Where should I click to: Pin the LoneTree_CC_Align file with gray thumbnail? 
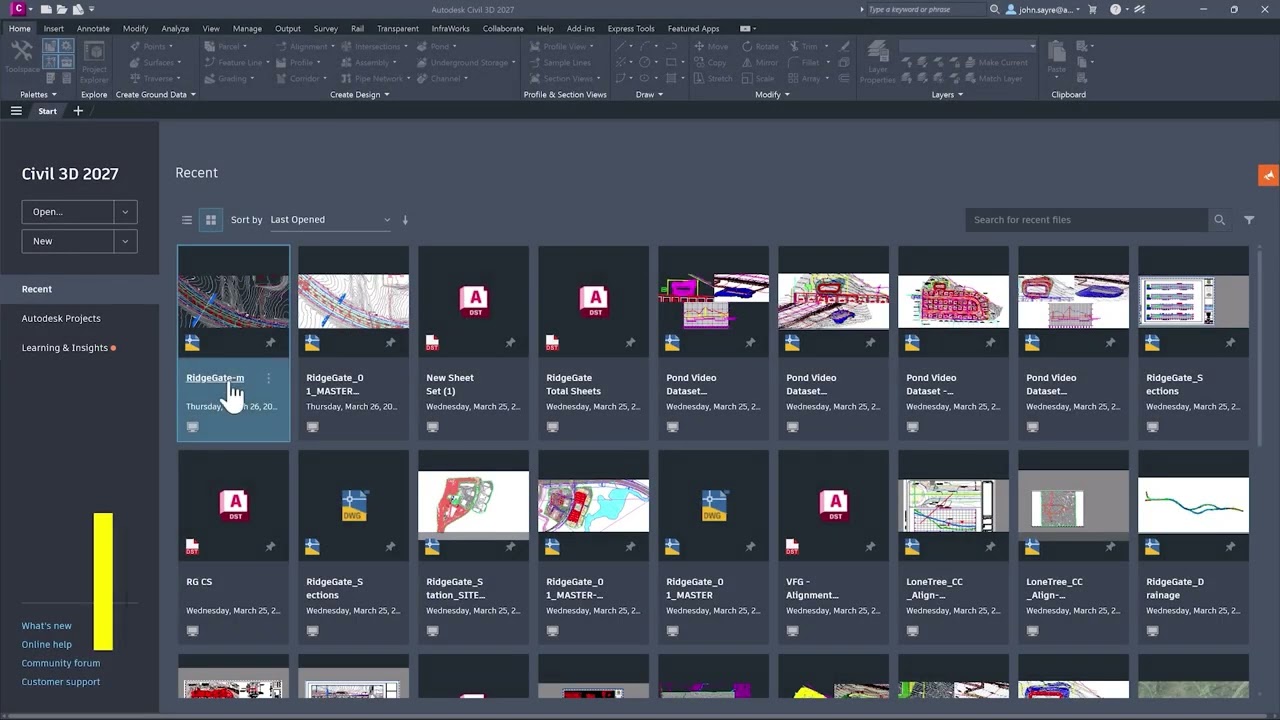[x=1110, y=547]
